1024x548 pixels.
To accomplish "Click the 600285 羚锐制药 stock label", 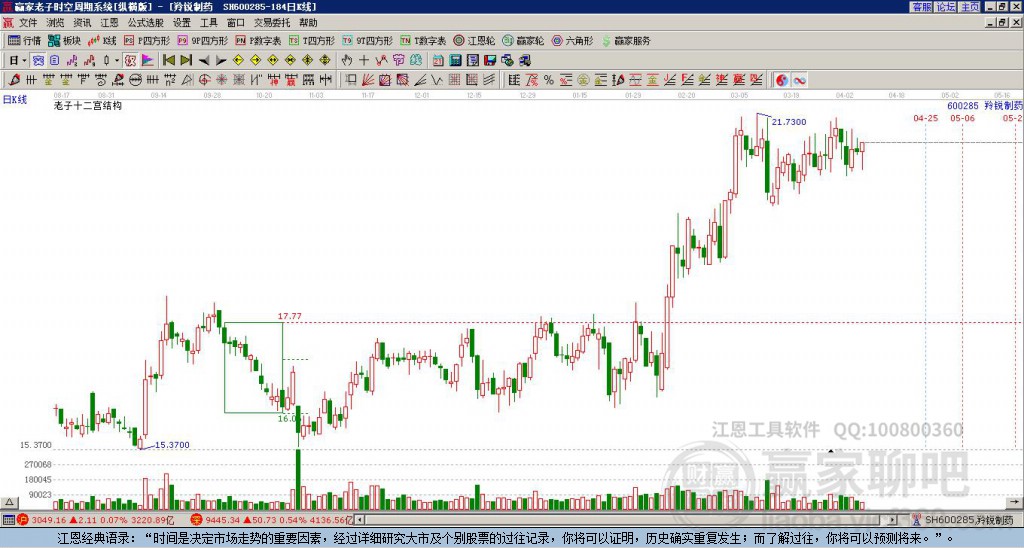I will [x=985, y=105].
